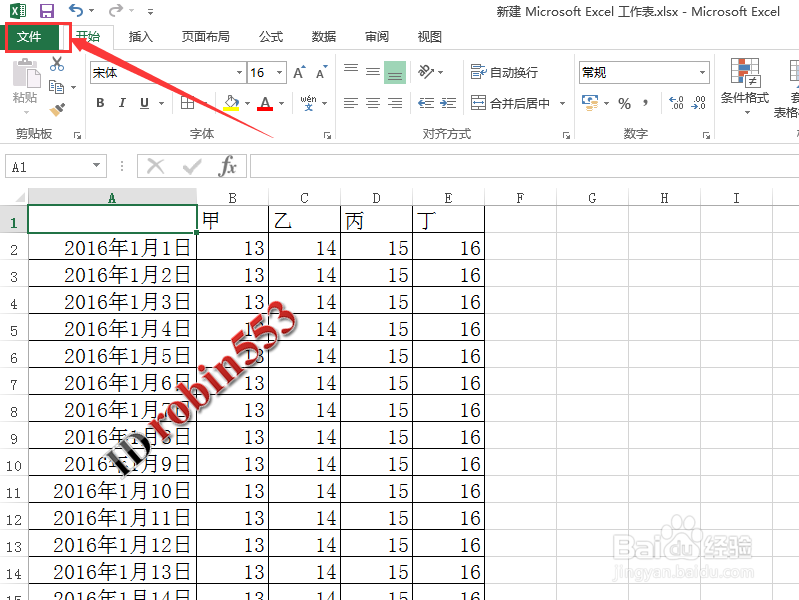This screenshot has height=600, width=799.
Task: Select row 7 header
Action: (x=14, y=384)
